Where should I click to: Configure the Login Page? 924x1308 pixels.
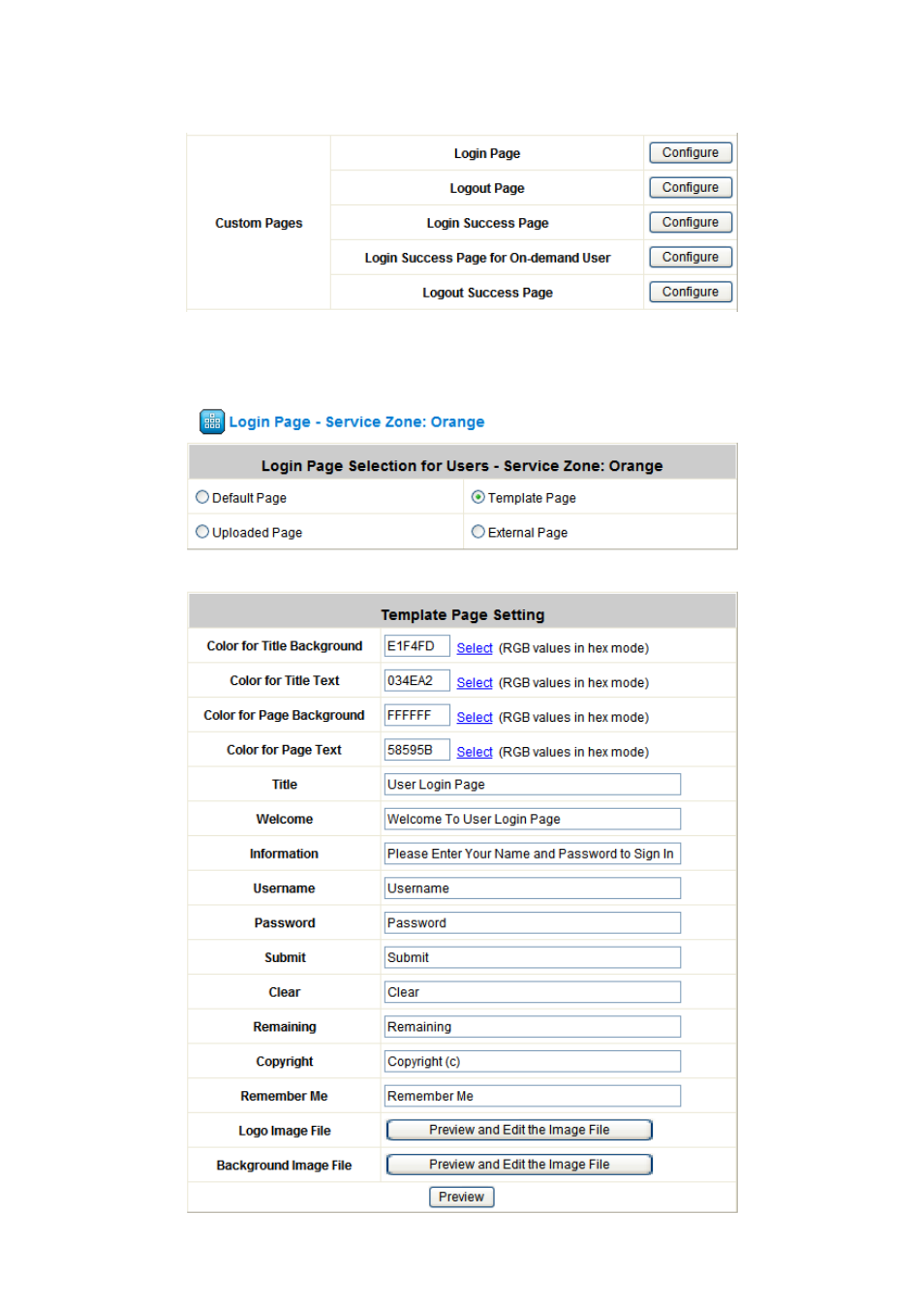691,153
